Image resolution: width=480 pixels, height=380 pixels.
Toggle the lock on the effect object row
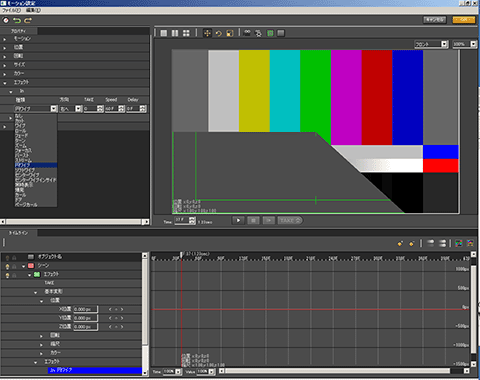(x=14, y=275)
